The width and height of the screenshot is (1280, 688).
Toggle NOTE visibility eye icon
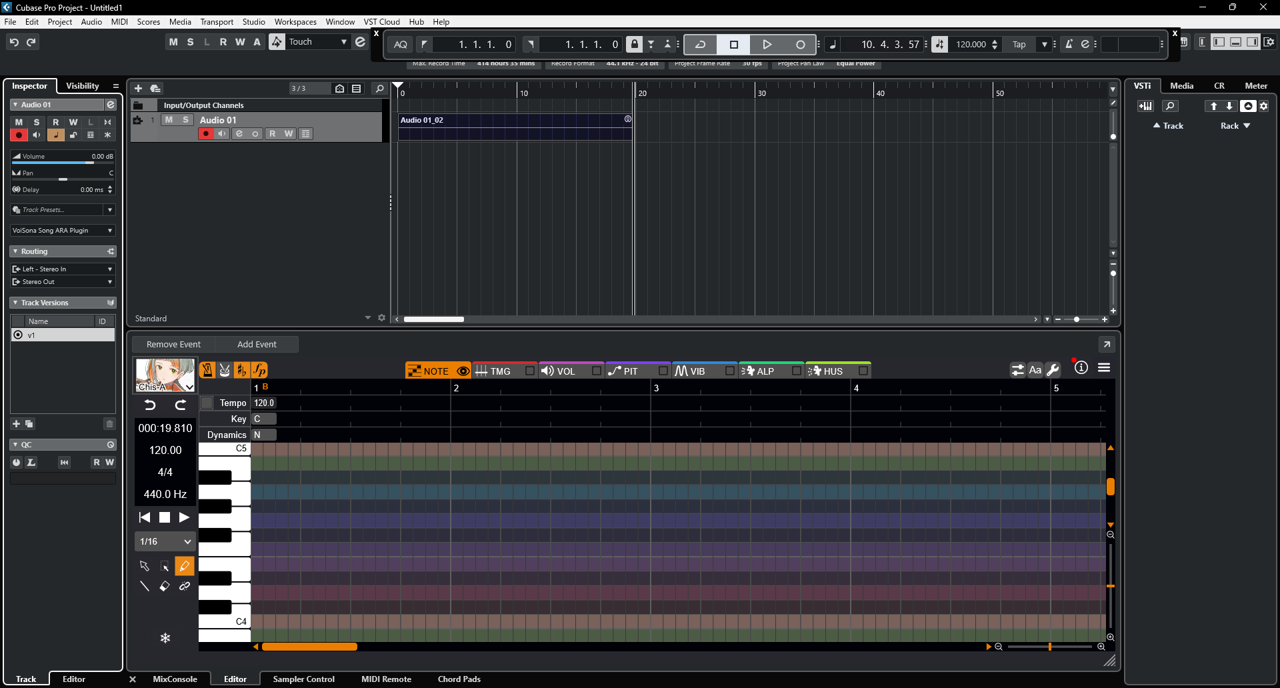click(462, 371)
